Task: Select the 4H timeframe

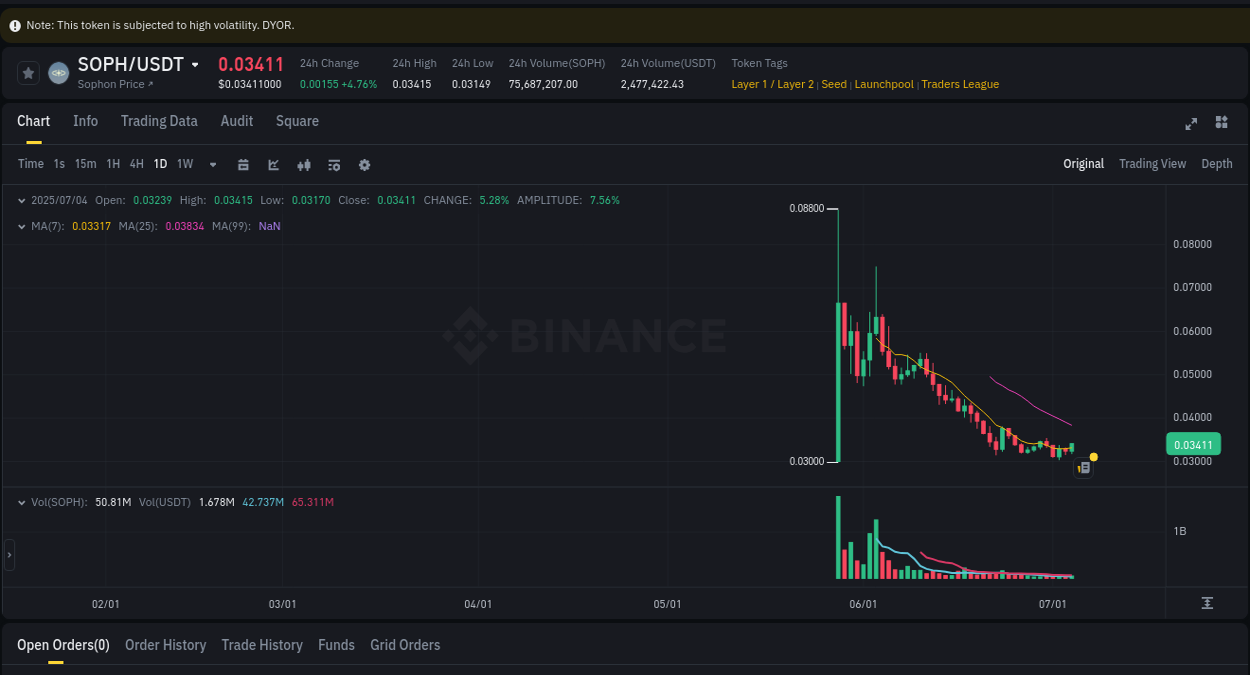Action: click(x=136, y=163)
